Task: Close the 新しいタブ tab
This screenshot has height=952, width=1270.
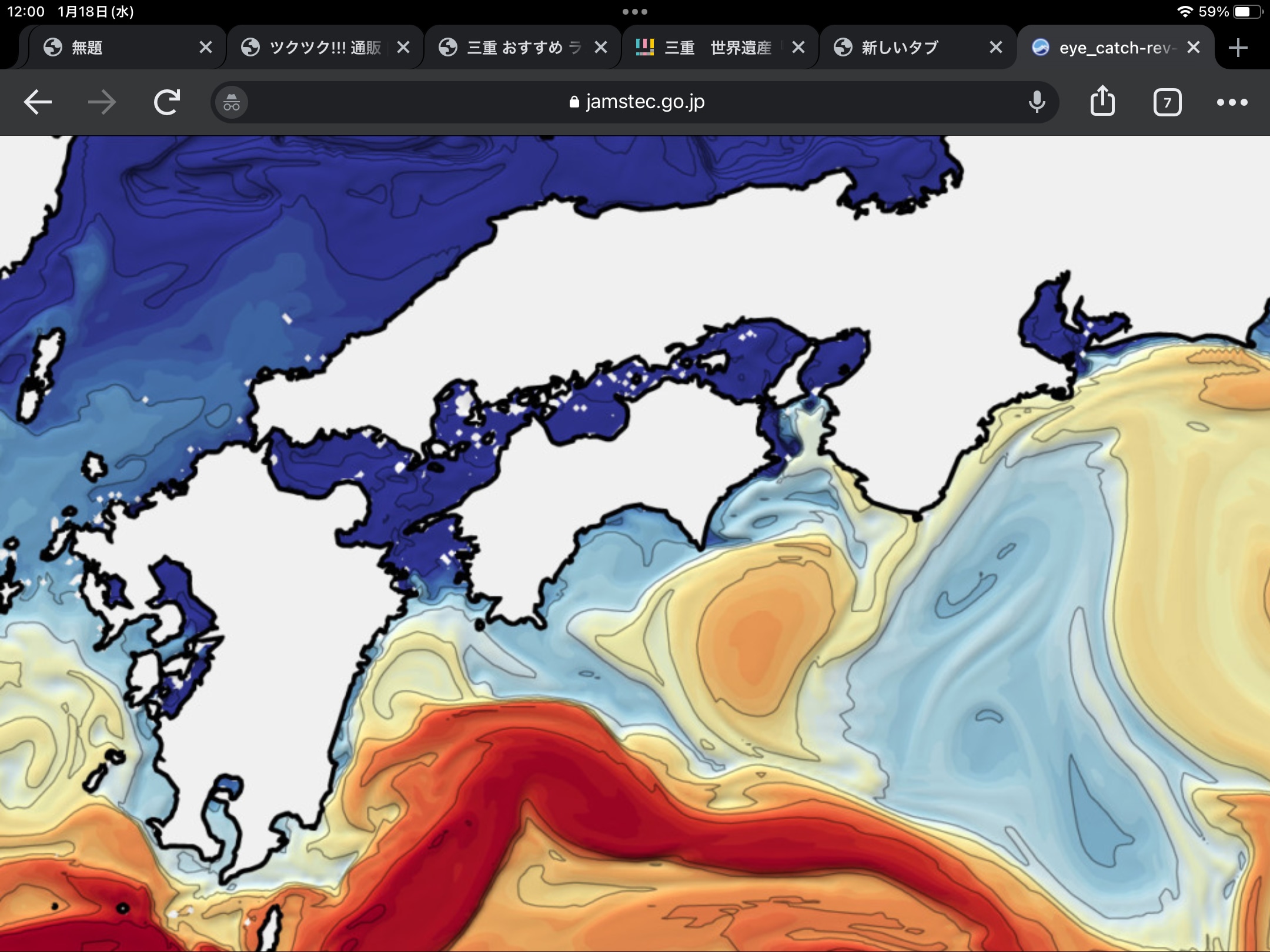Action: [995, 48]
